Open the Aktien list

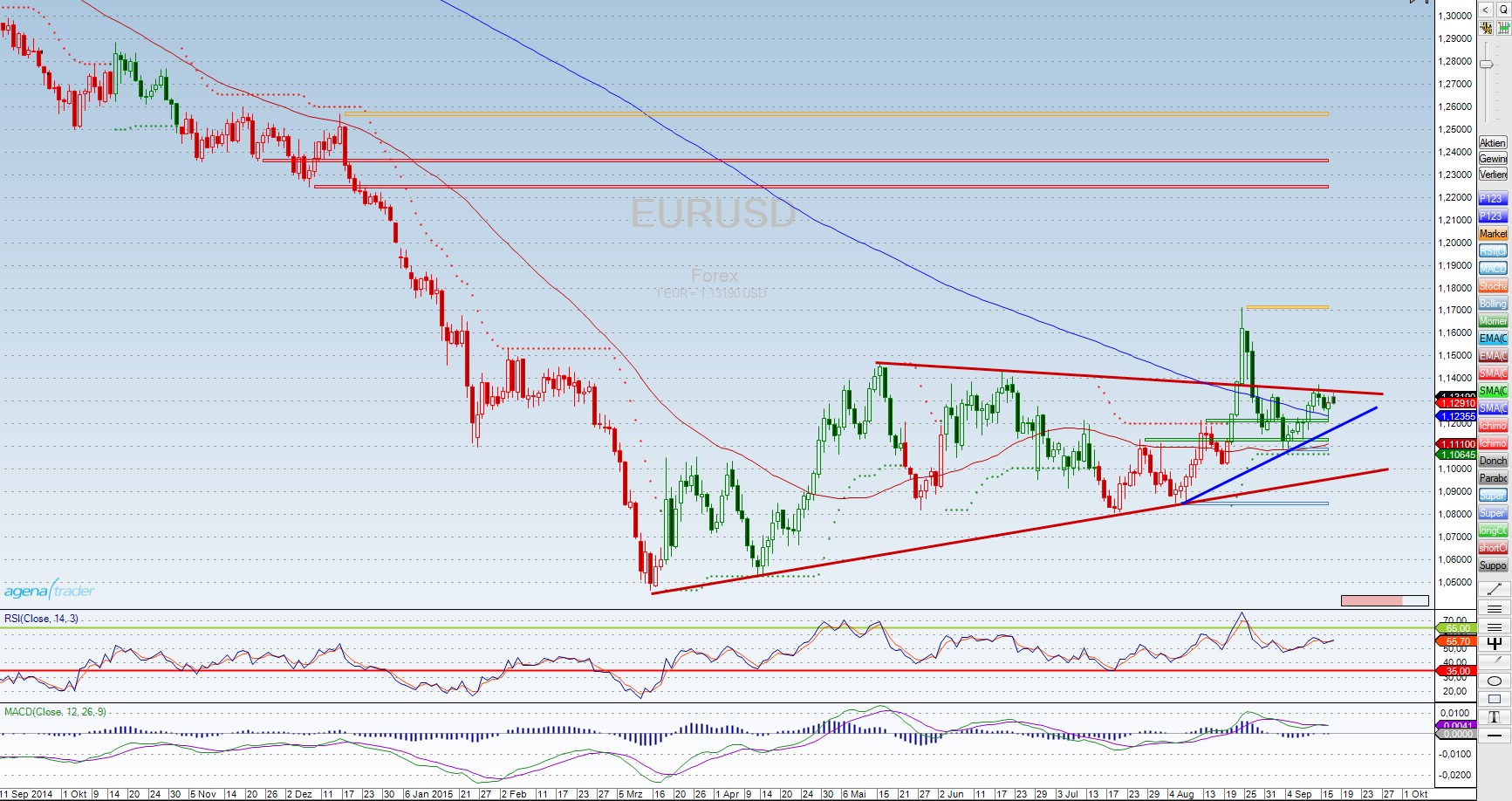click(1493, 143)
